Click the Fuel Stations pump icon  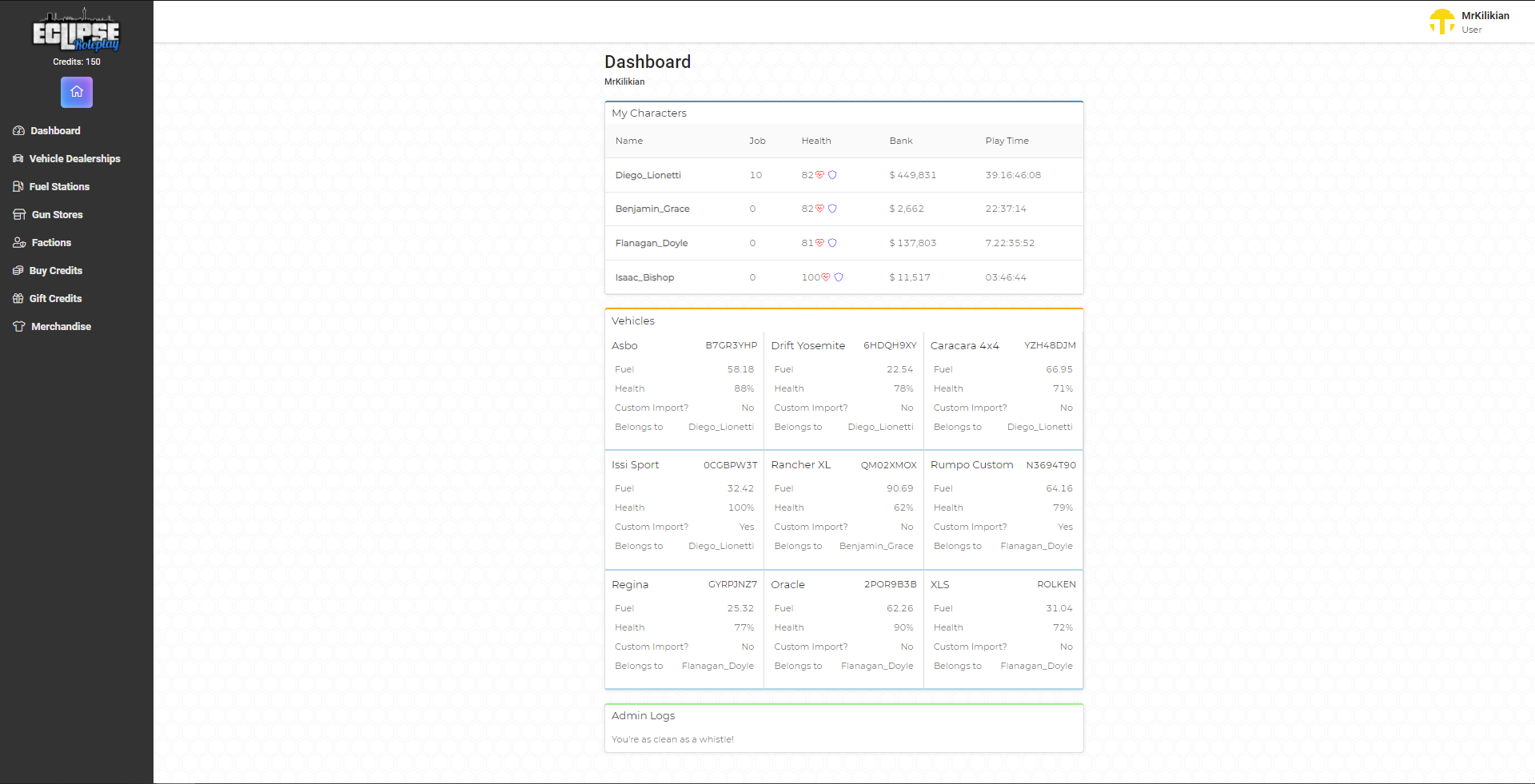(18, 186)
